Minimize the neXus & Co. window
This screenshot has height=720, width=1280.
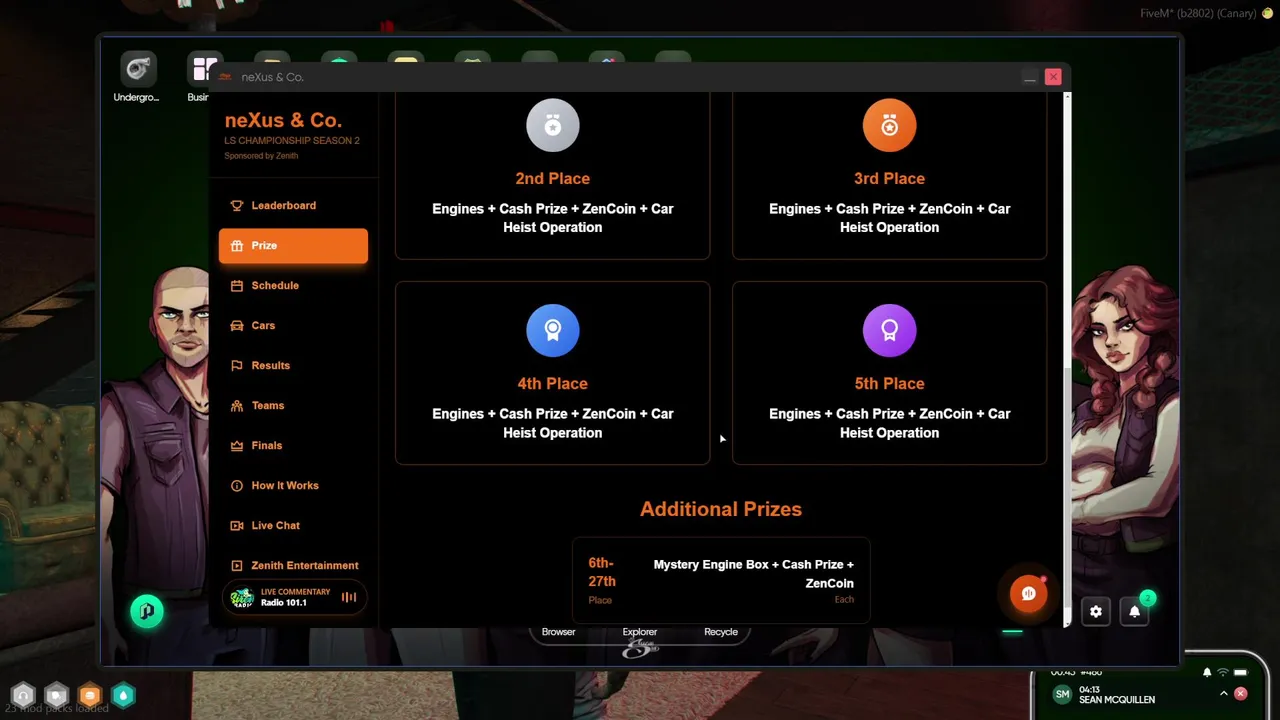pyautogui.click(x=1029, y=77)
